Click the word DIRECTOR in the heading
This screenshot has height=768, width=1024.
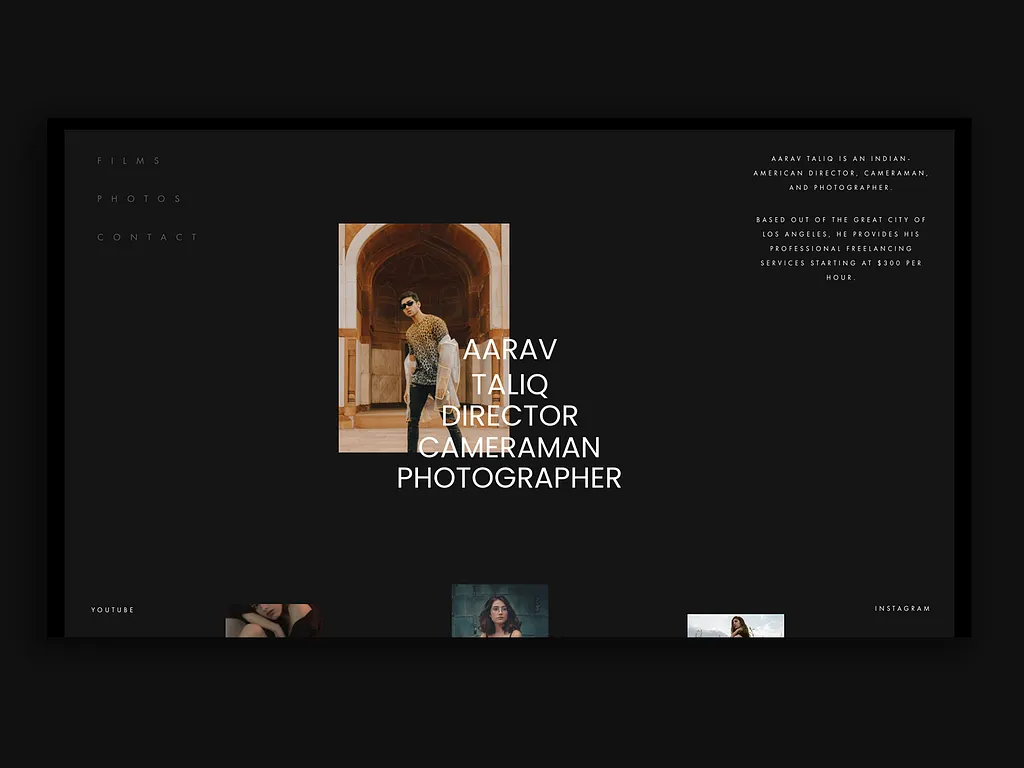tap(508, 416)
